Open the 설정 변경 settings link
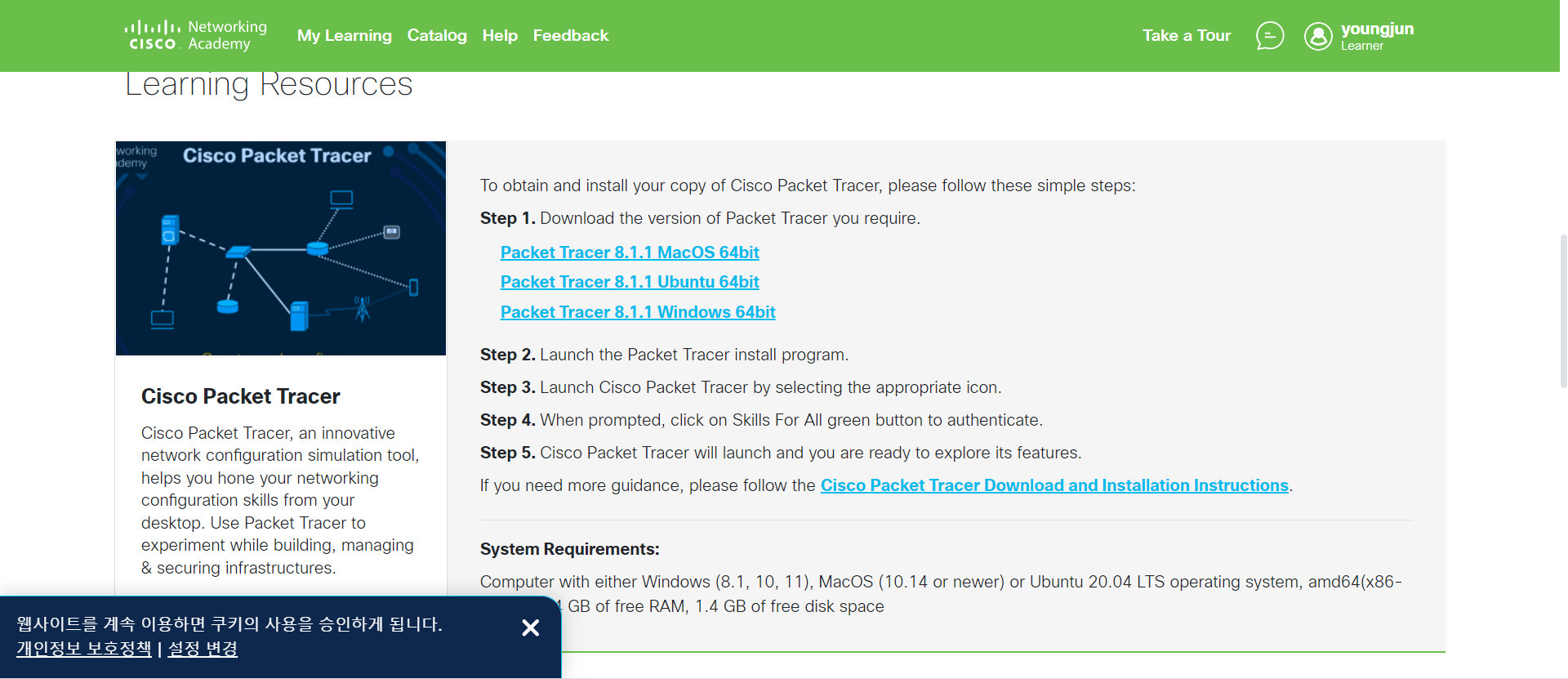This screenshot has height=679, width=1568. 203,649
